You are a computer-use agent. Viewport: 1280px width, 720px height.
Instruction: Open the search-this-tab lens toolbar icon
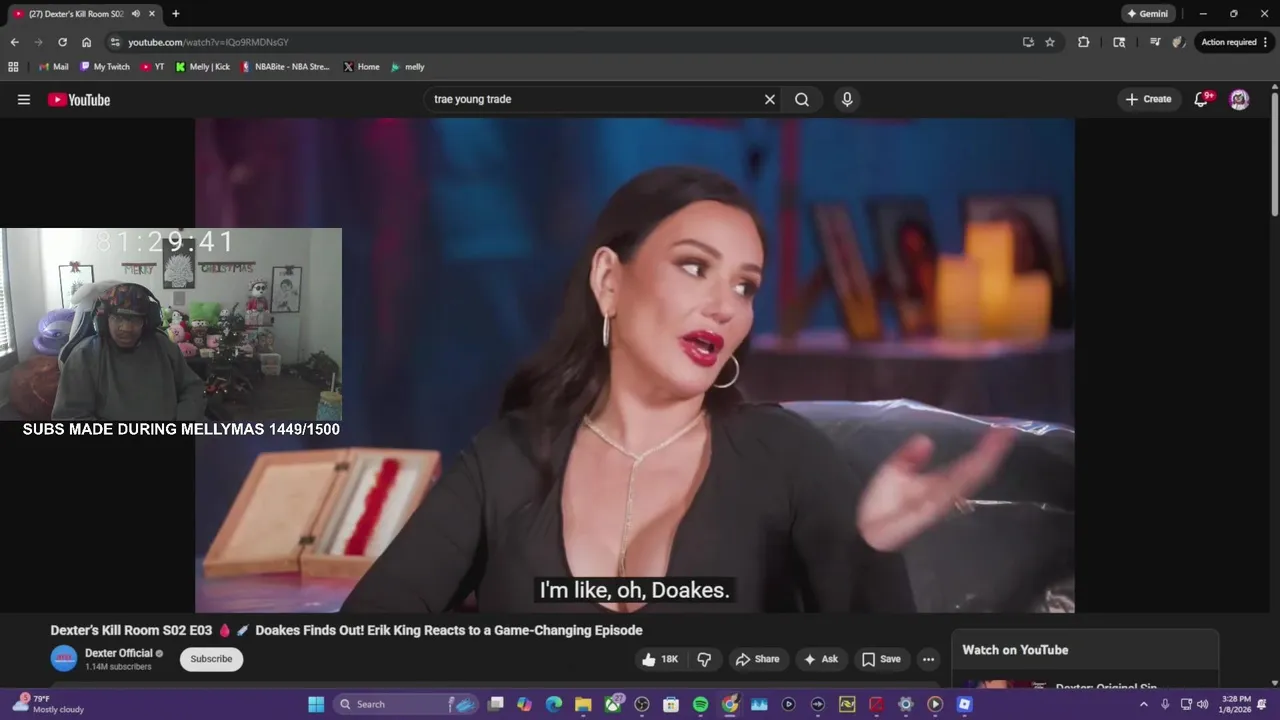click(1119, 42)
